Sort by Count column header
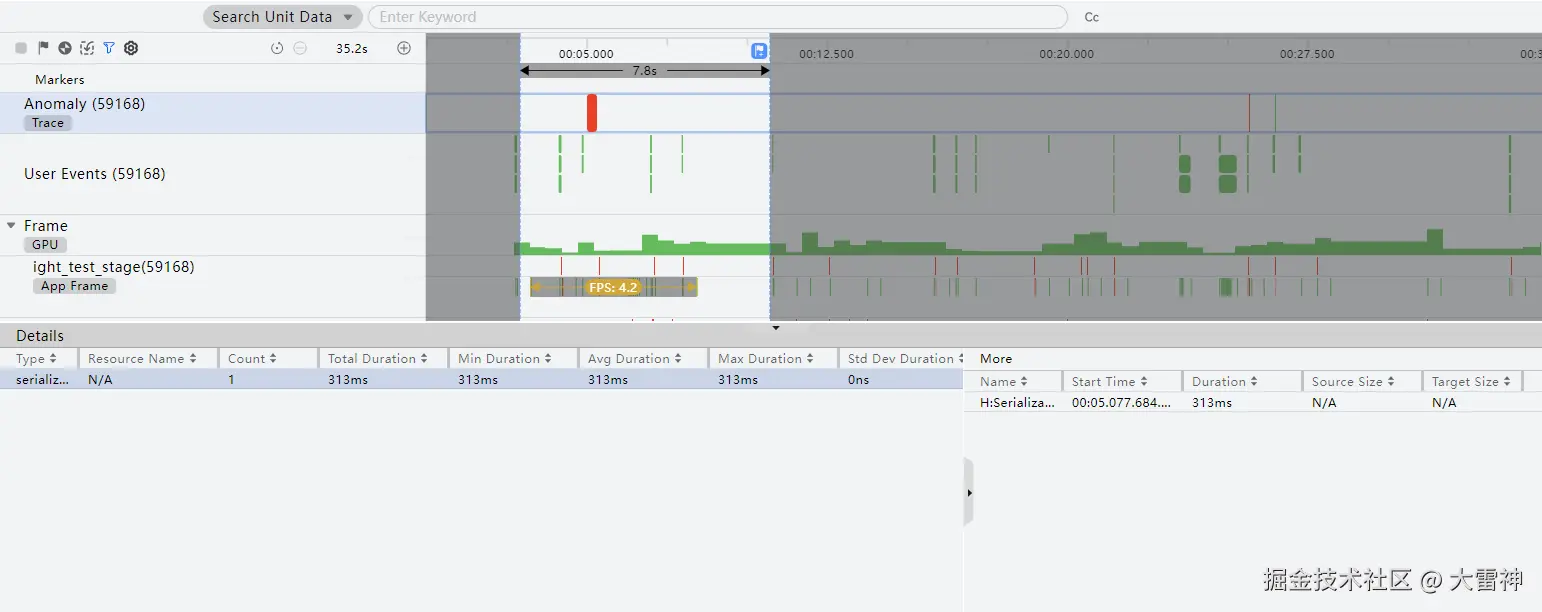 click(252, 358)
